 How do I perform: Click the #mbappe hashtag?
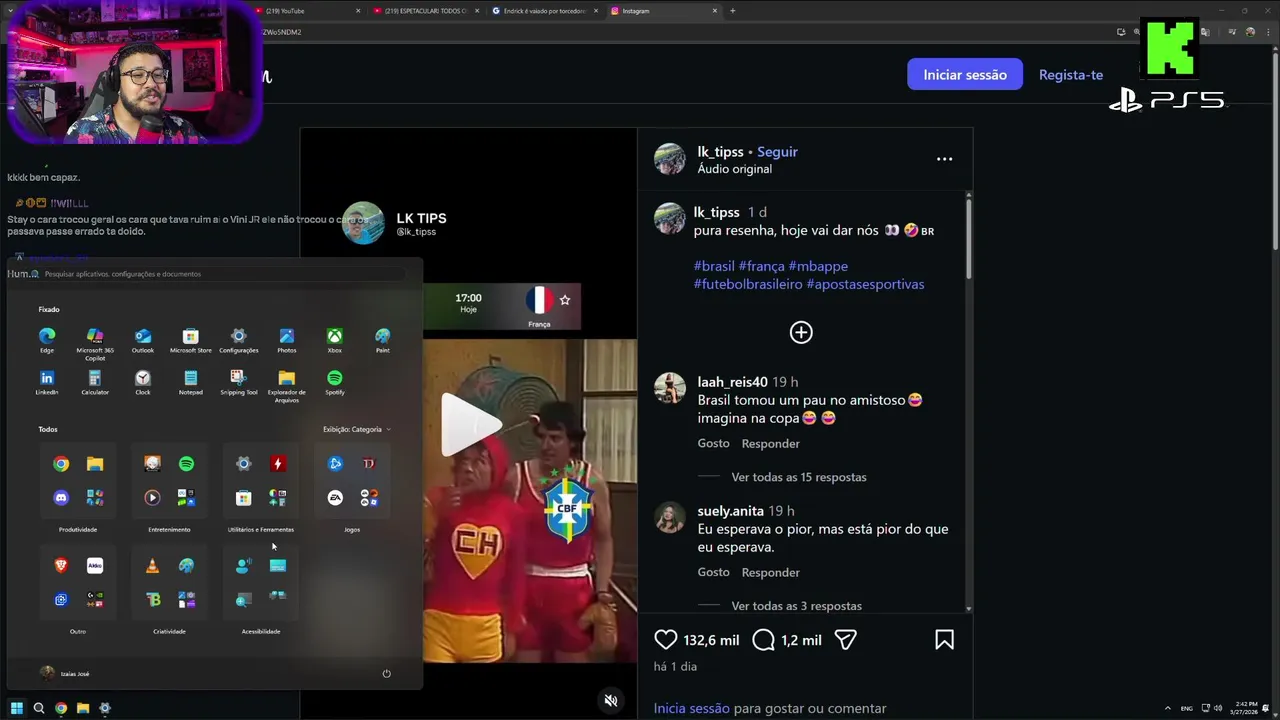818,266
